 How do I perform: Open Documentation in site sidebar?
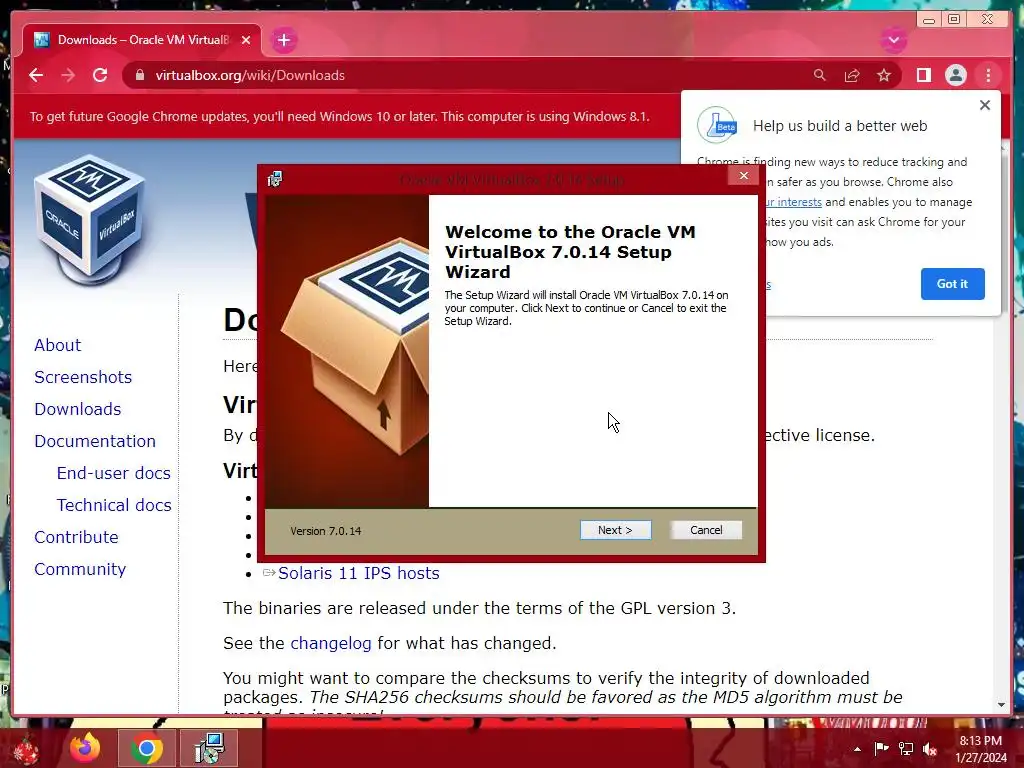tap(95, 441)
